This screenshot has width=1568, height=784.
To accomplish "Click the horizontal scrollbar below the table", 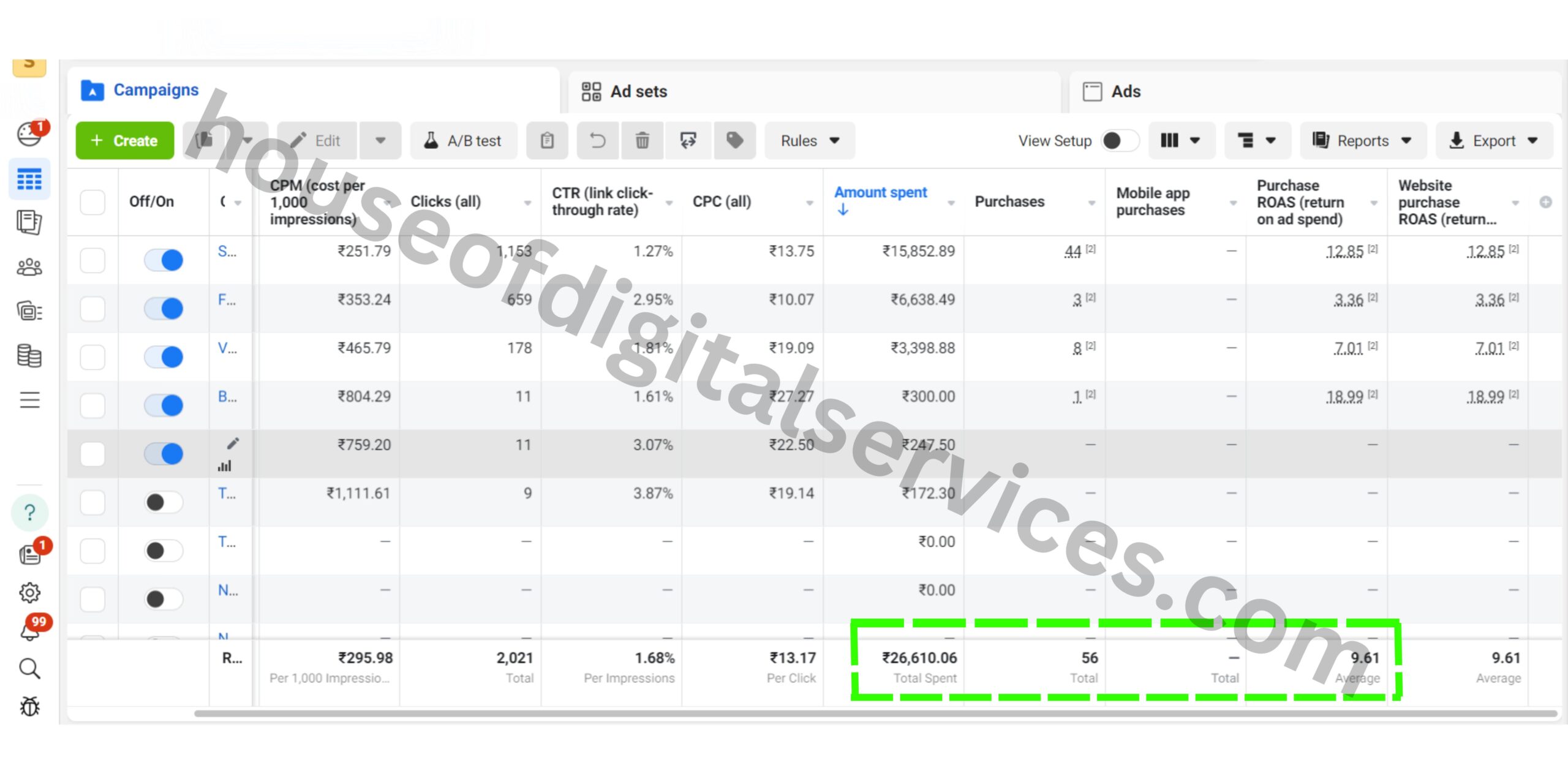I will coord(876,713).
